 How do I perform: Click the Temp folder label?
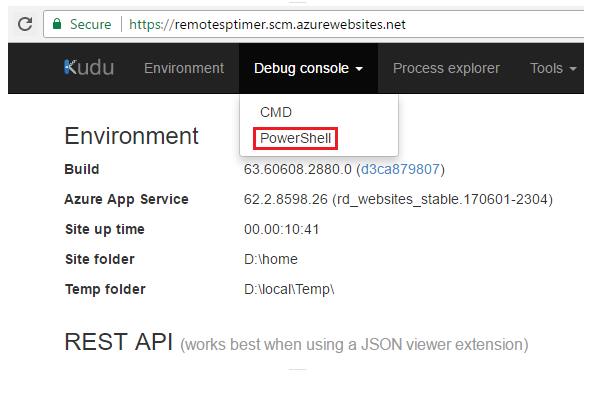coord(105,290)
